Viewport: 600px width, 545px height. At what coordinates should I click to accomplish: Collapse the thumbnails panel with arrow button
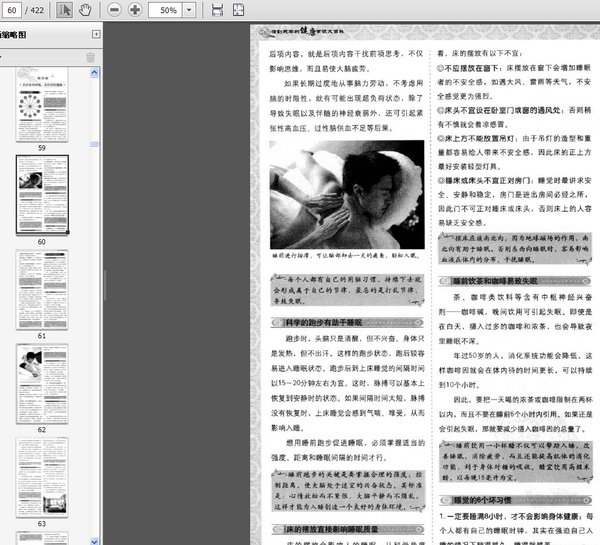pos(96,34)
